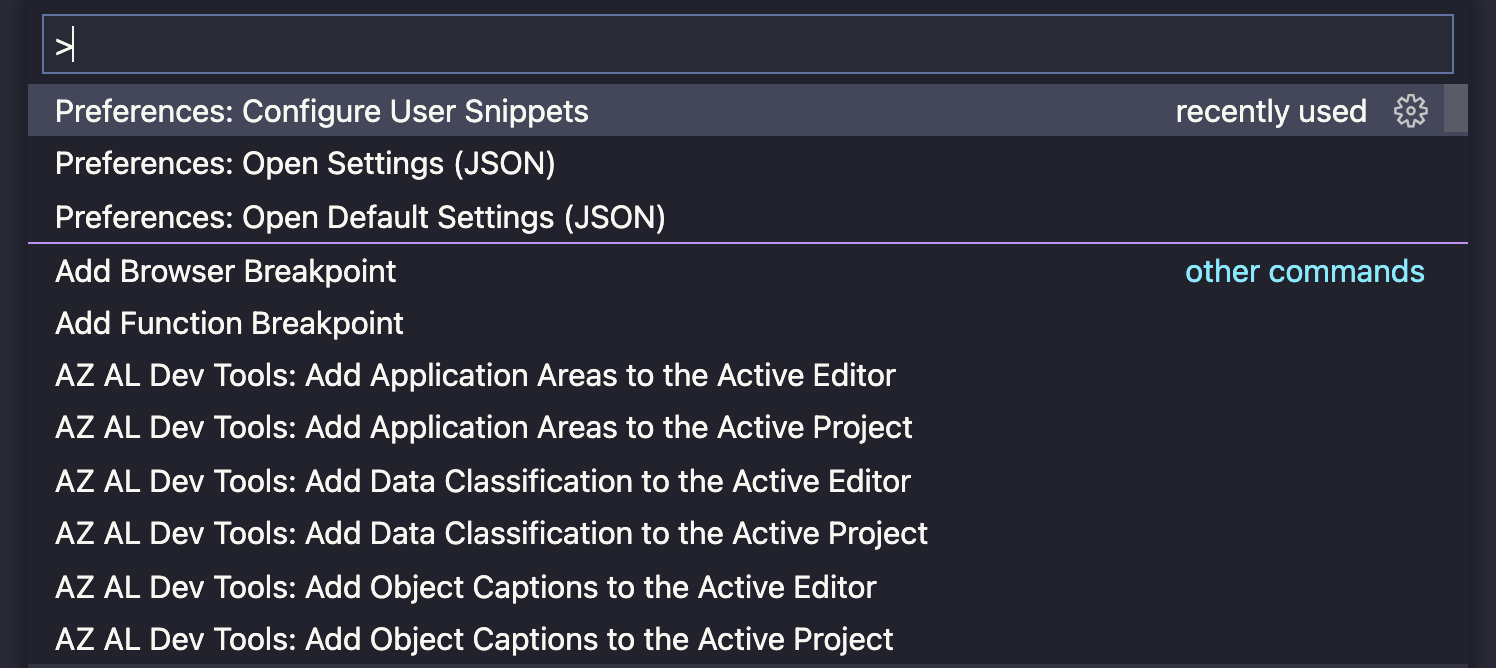Run Add Data Classification to the Active Editor

click(x=483, y=481)
